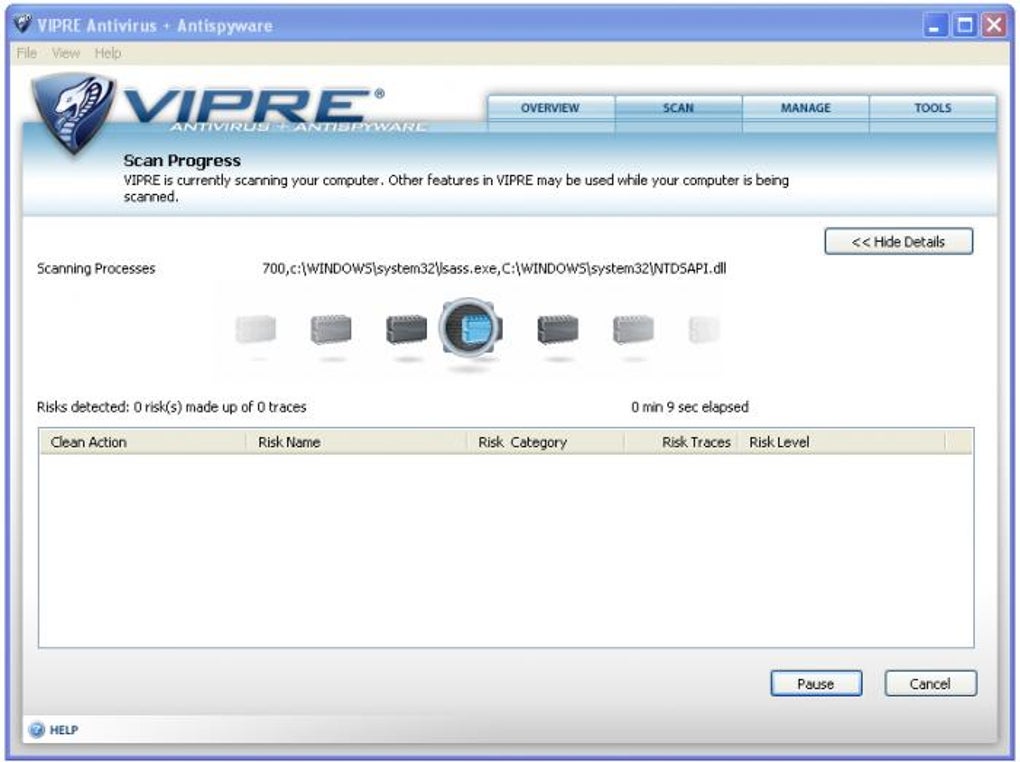Screen dimensions: 1020x762
Task: Click the chip icon right of the spinner
Action: point(556,330)
